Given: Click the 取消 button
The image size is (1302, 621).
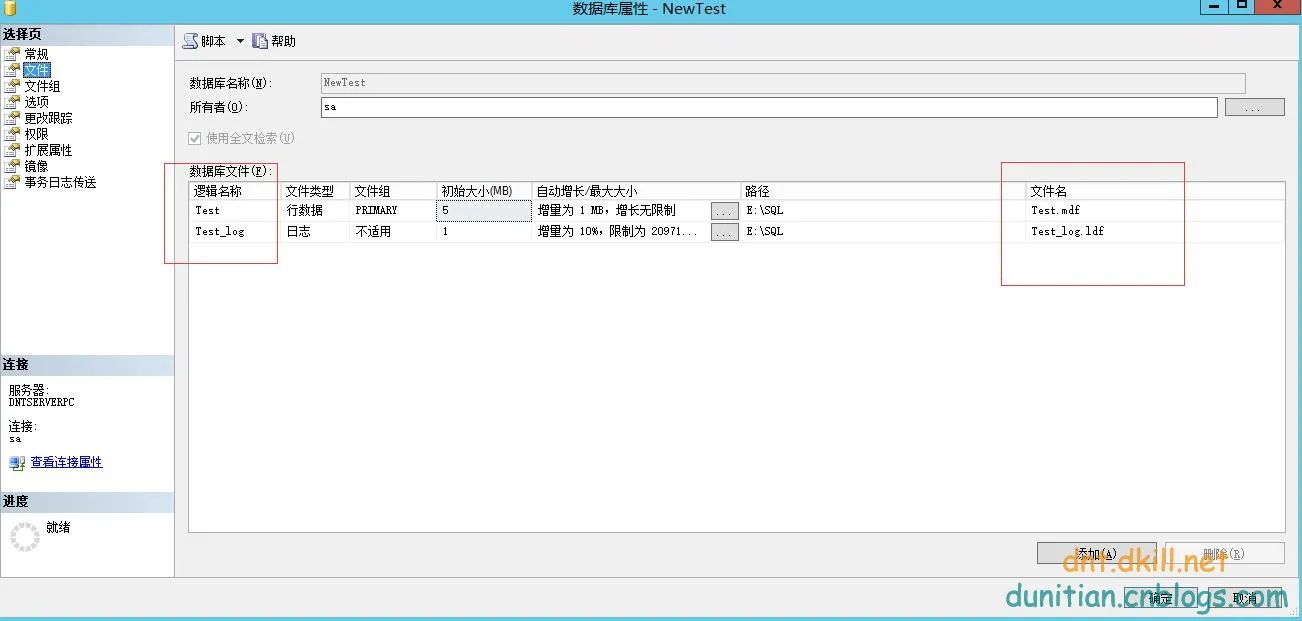Looking at the screenshot, I should pos(1245,598).
